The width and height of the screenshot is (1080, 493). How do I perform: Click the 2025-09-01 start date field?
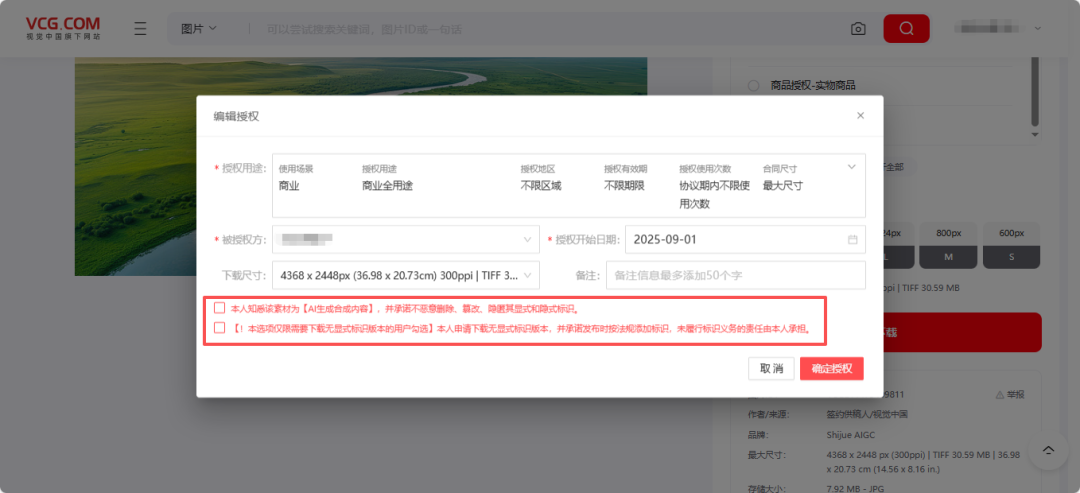[745, 240]
